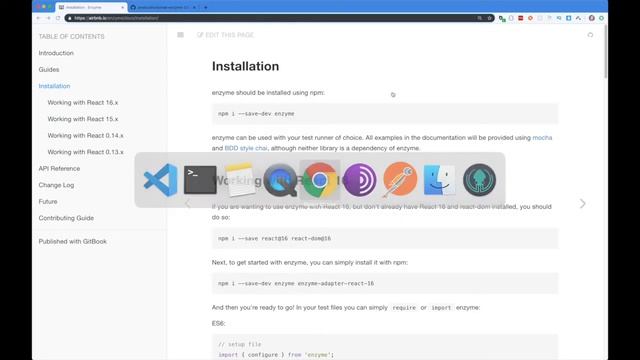The image size is (640, 360).
Task: Open Working with React 0.14.x sidebar entry
Action: point(85,136)
